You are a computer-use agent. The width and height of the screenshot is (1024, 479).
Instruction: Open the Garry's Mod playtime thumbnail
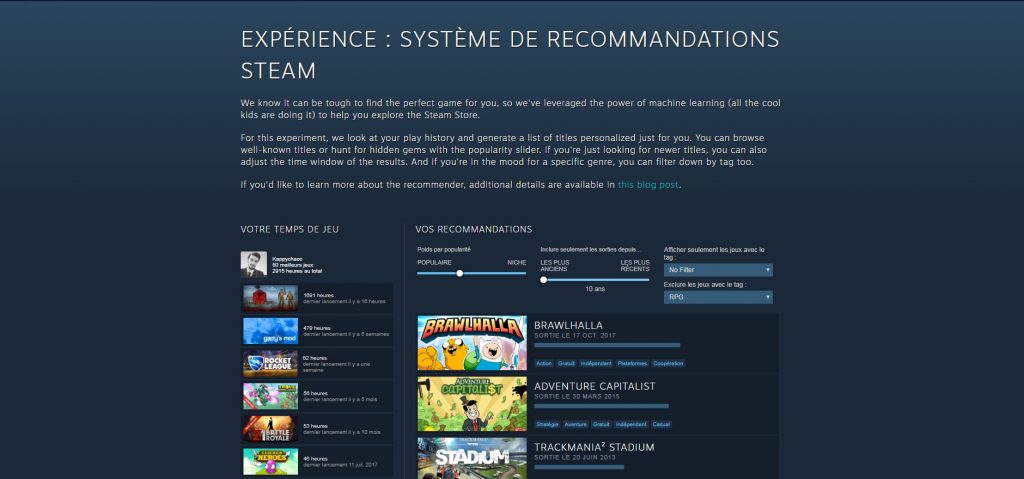point(270,331)
